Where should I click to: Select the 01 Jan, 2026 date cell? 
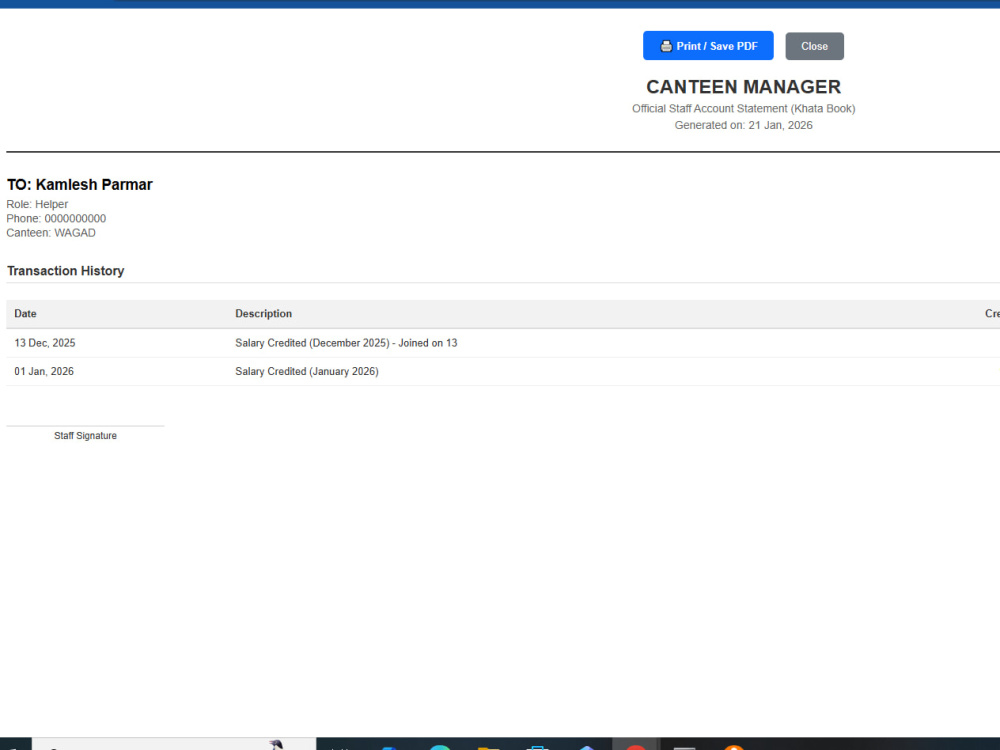[44, 371]
